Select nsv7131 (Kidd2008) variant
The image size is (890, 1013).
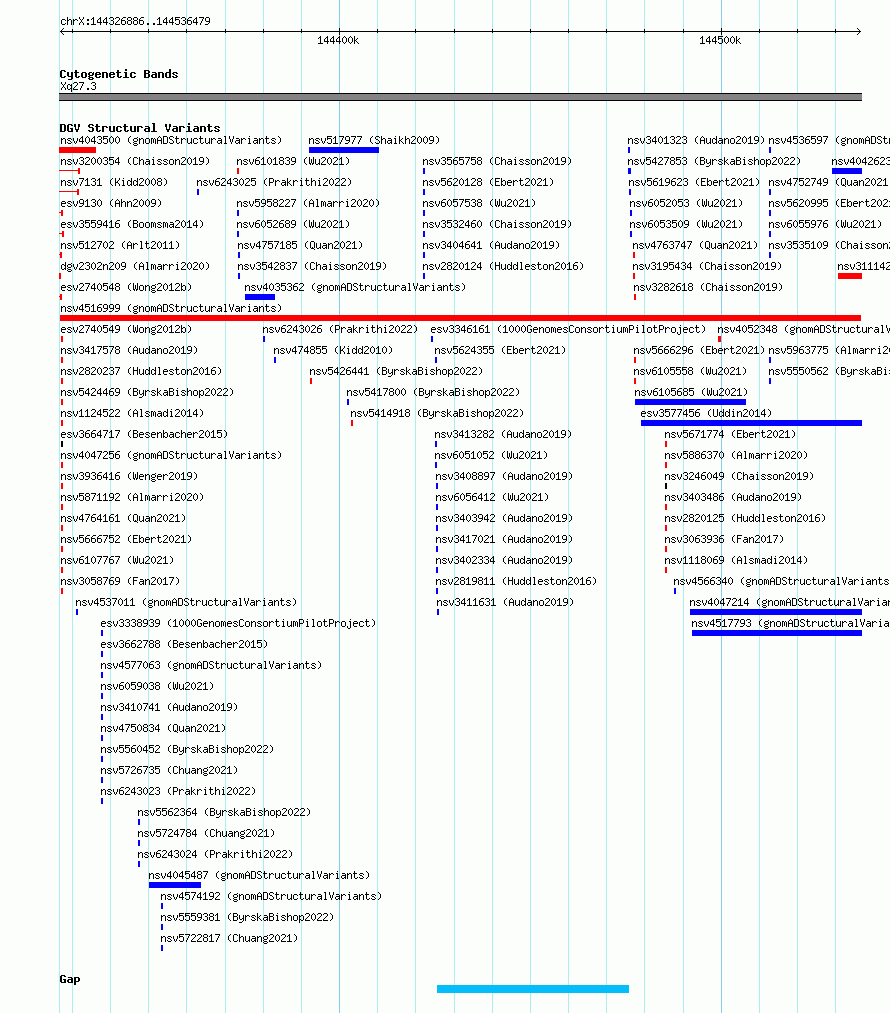click(114, 182)
